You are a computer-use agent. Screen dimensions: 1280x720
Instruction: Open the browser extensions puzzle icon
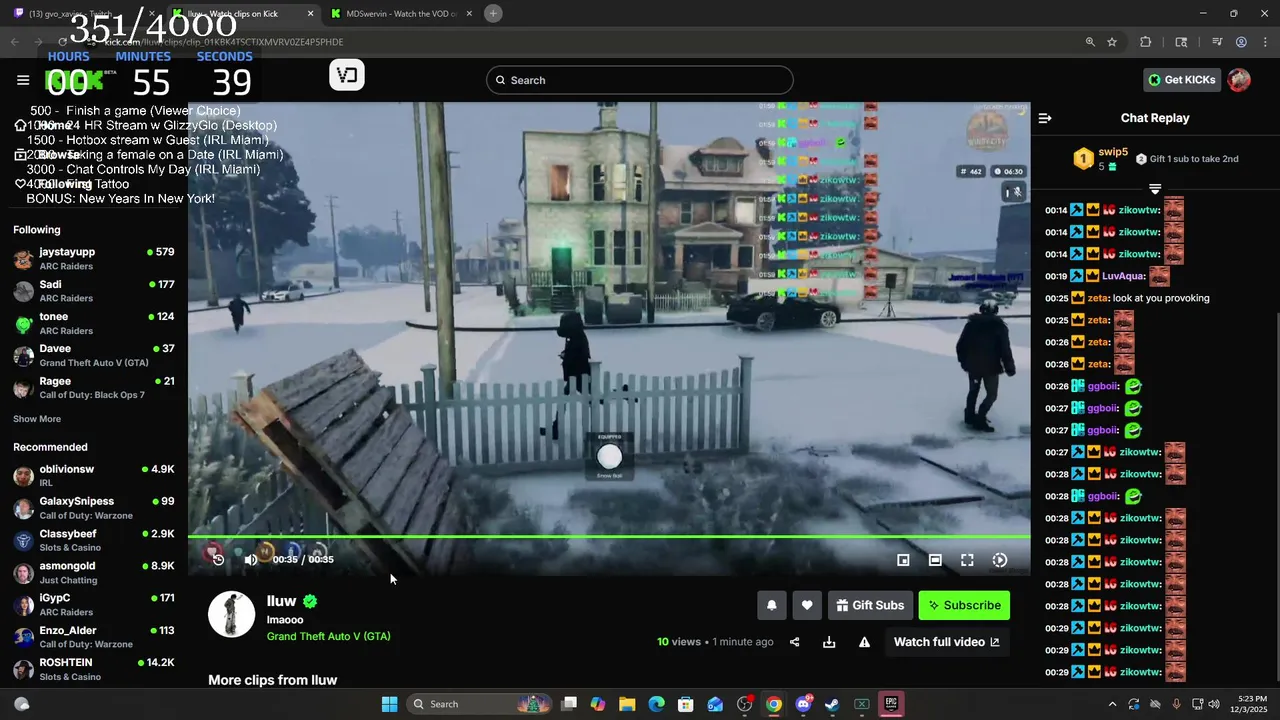pyautogui.click(x=1146, y=42)
